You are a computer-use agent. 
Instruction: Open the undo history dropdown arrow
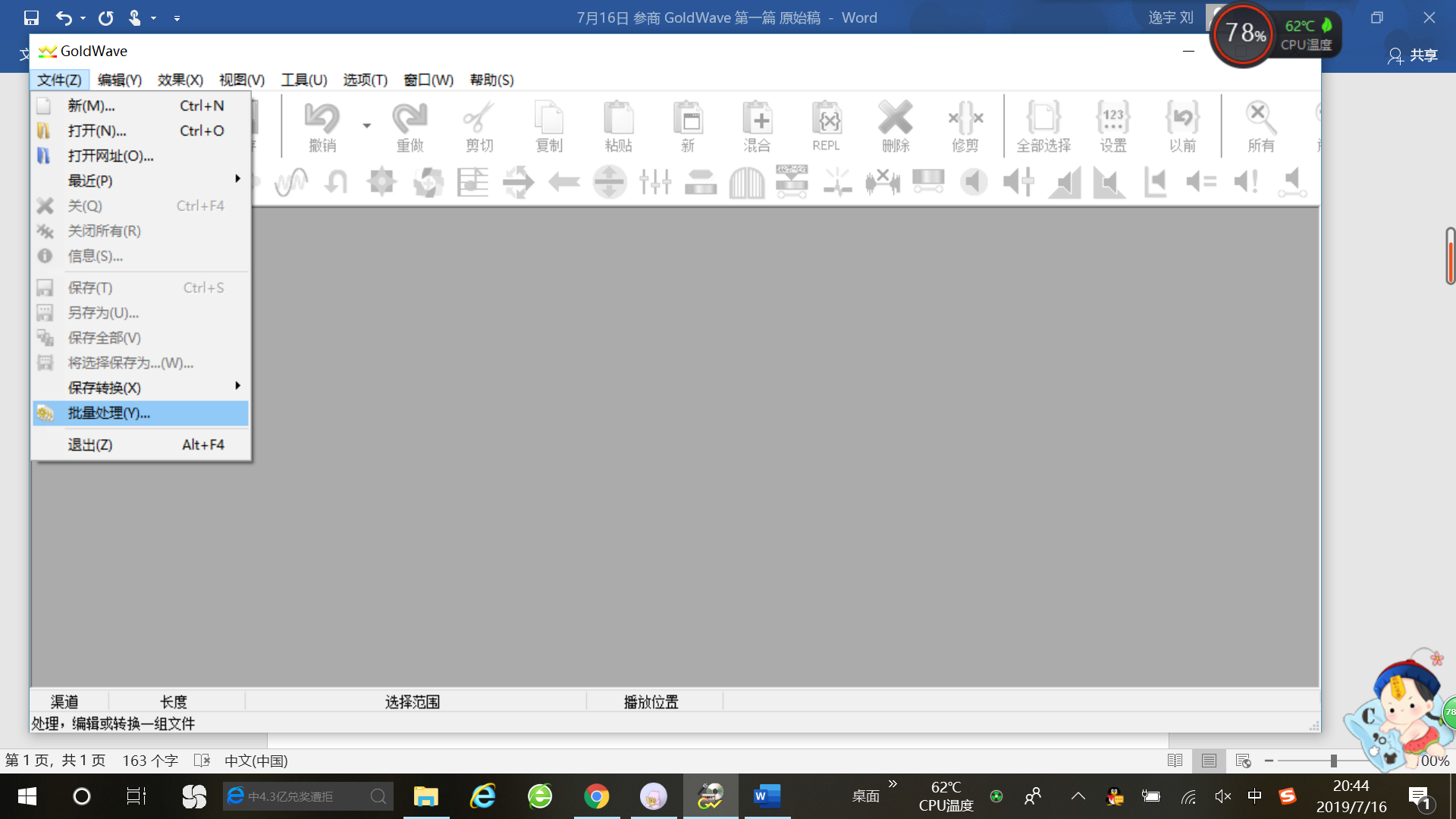(367, 125)
